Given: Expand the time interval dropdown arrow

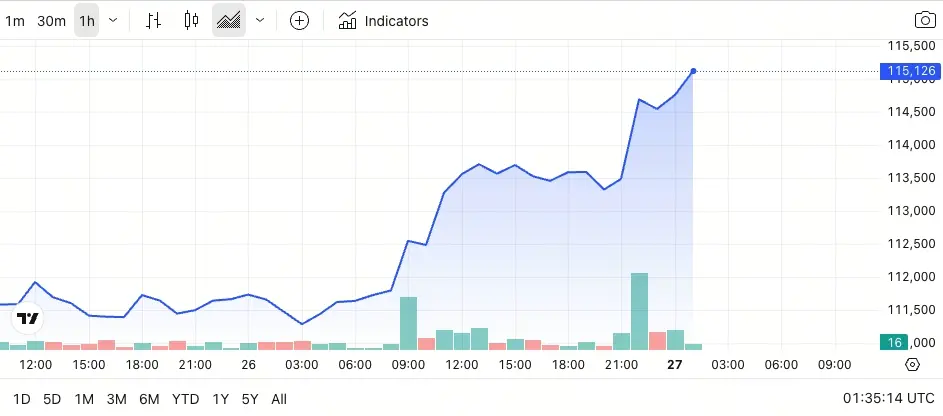Looking at the screenshot, I should click(x=112, y=20).
